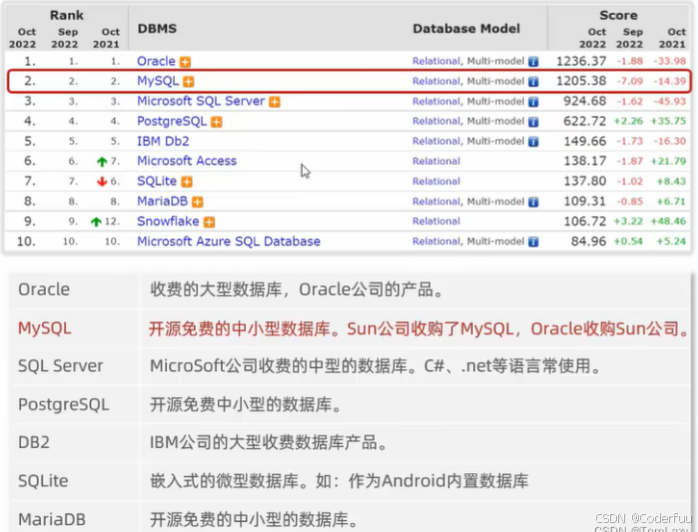The width and height of the screenshot is (698, 532).
Task: Click the score value 84.96
Action: 588,241
